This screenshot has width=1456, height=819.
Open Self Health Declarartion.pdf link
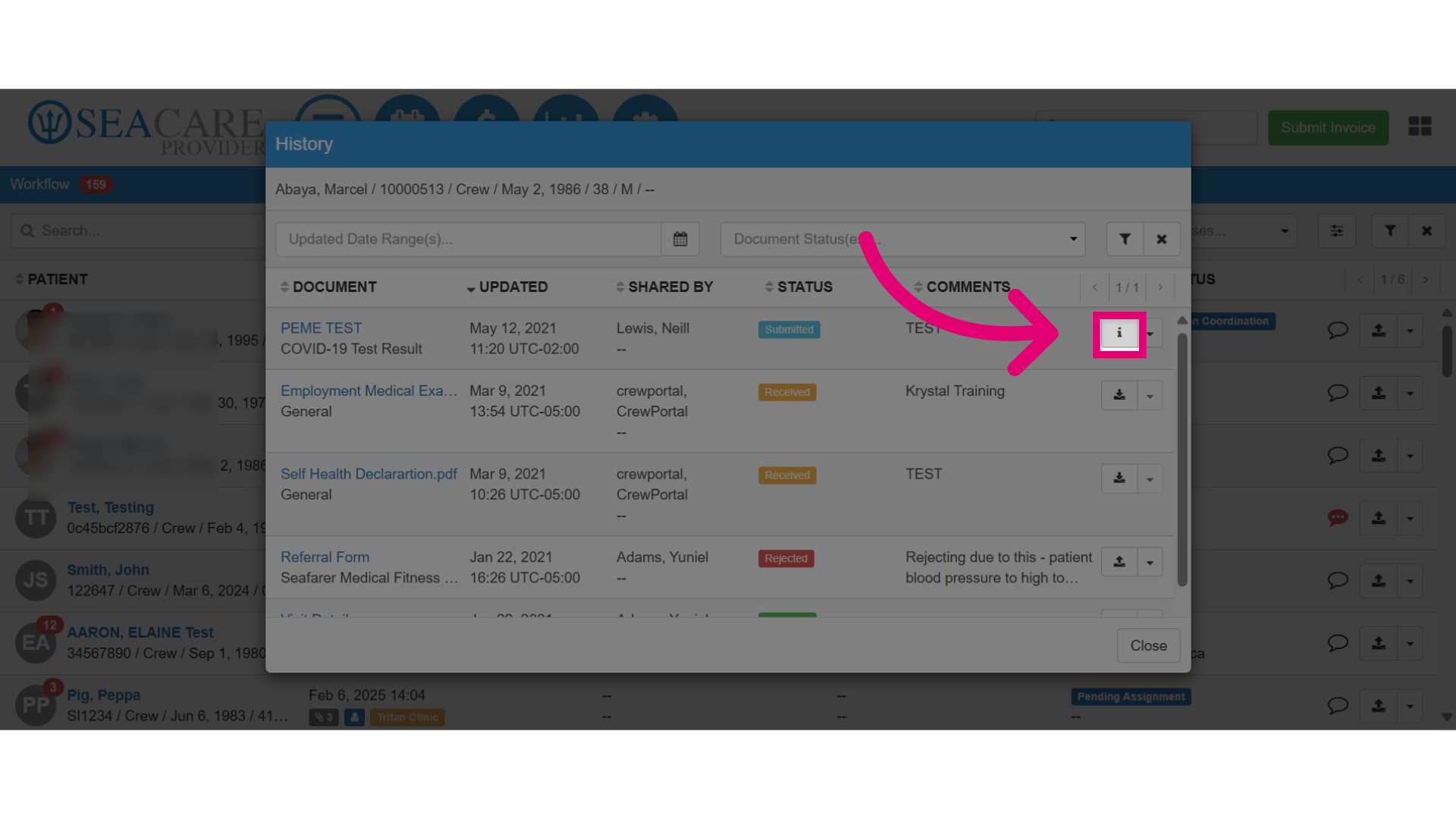(x=369, y=474)
